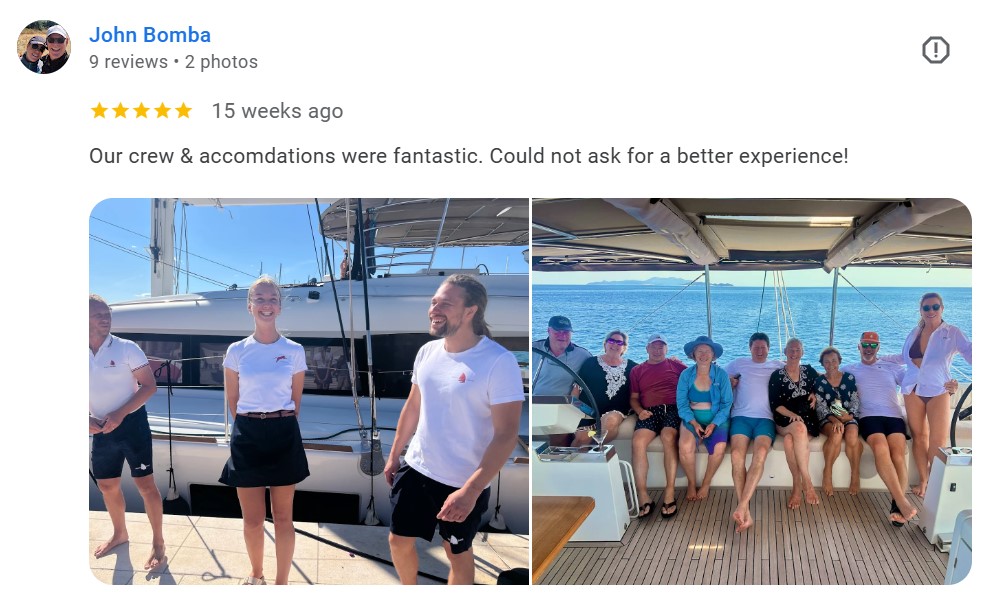
Task: Open the left crew photo by the boat
Action: coord(309,391)
